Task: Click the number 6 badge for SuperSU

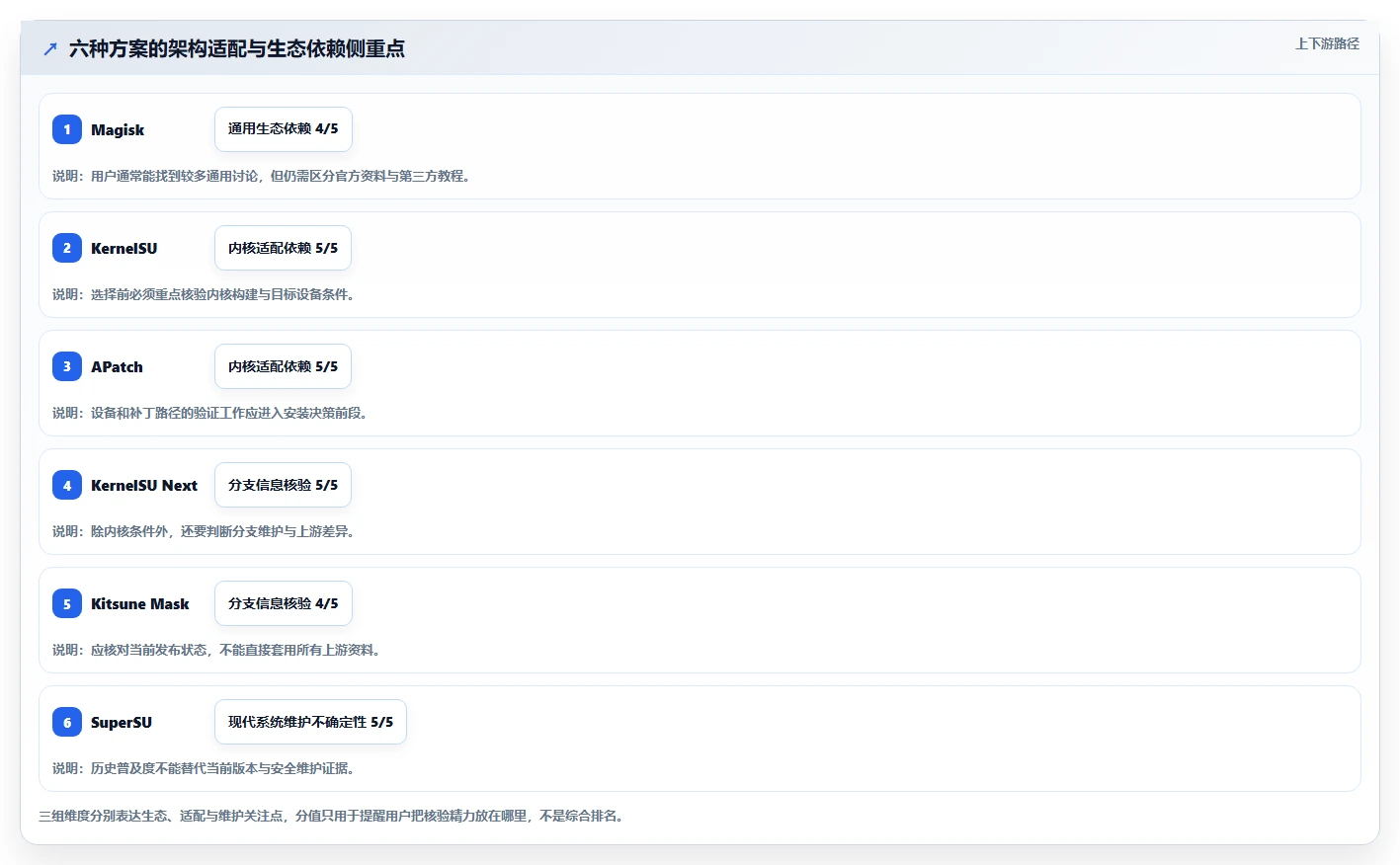Action: [x=67, y=722]
